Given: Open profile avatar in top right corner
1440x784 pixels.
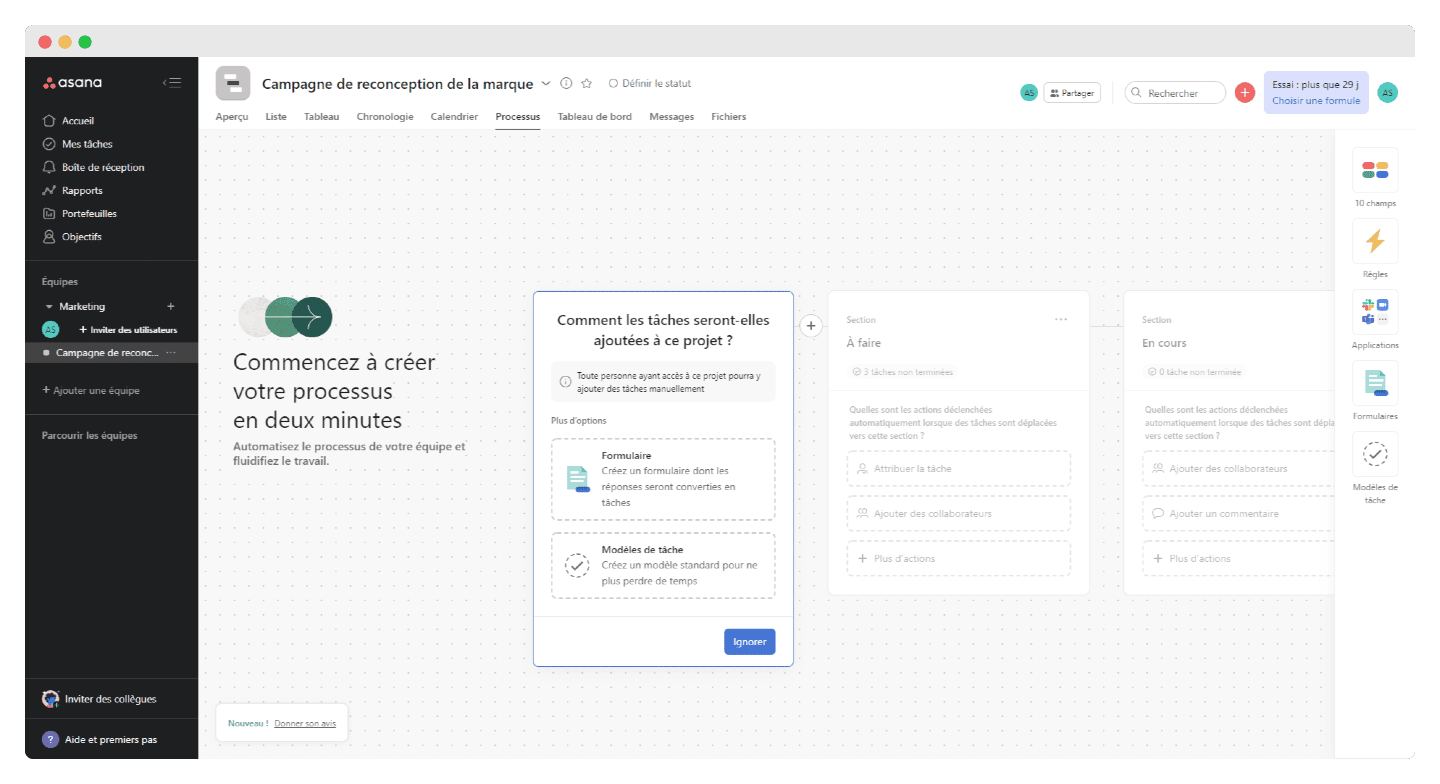Looking at the screenshot, I should click(x=1387, y=93).
